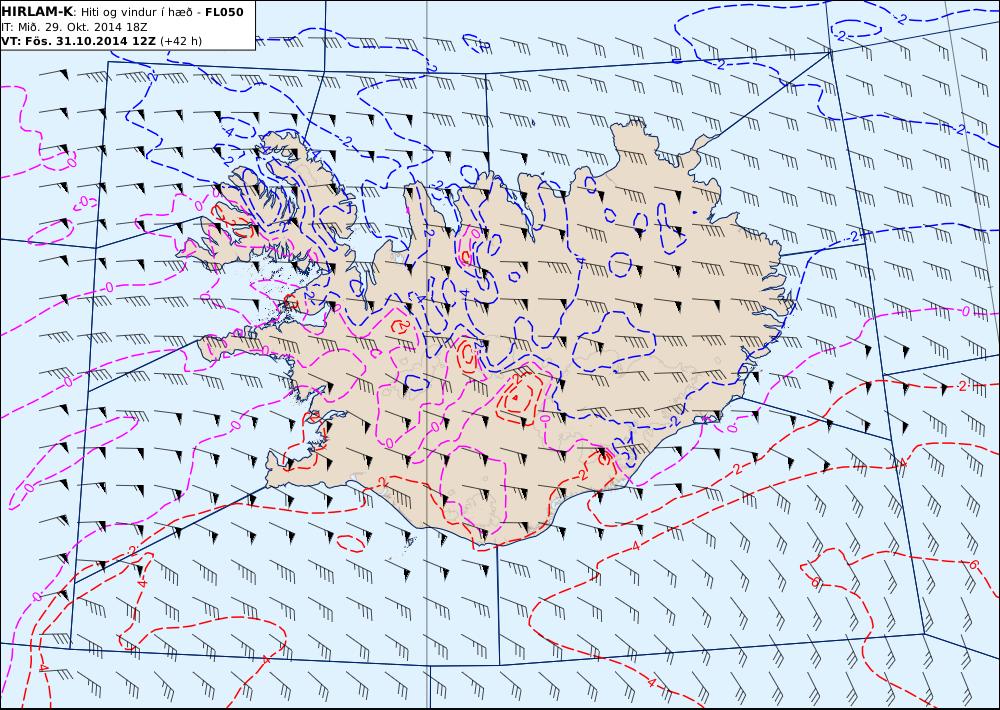Select the FL050 flight level label
This screenshot has width=1000, height=710.
pos(224,12)
